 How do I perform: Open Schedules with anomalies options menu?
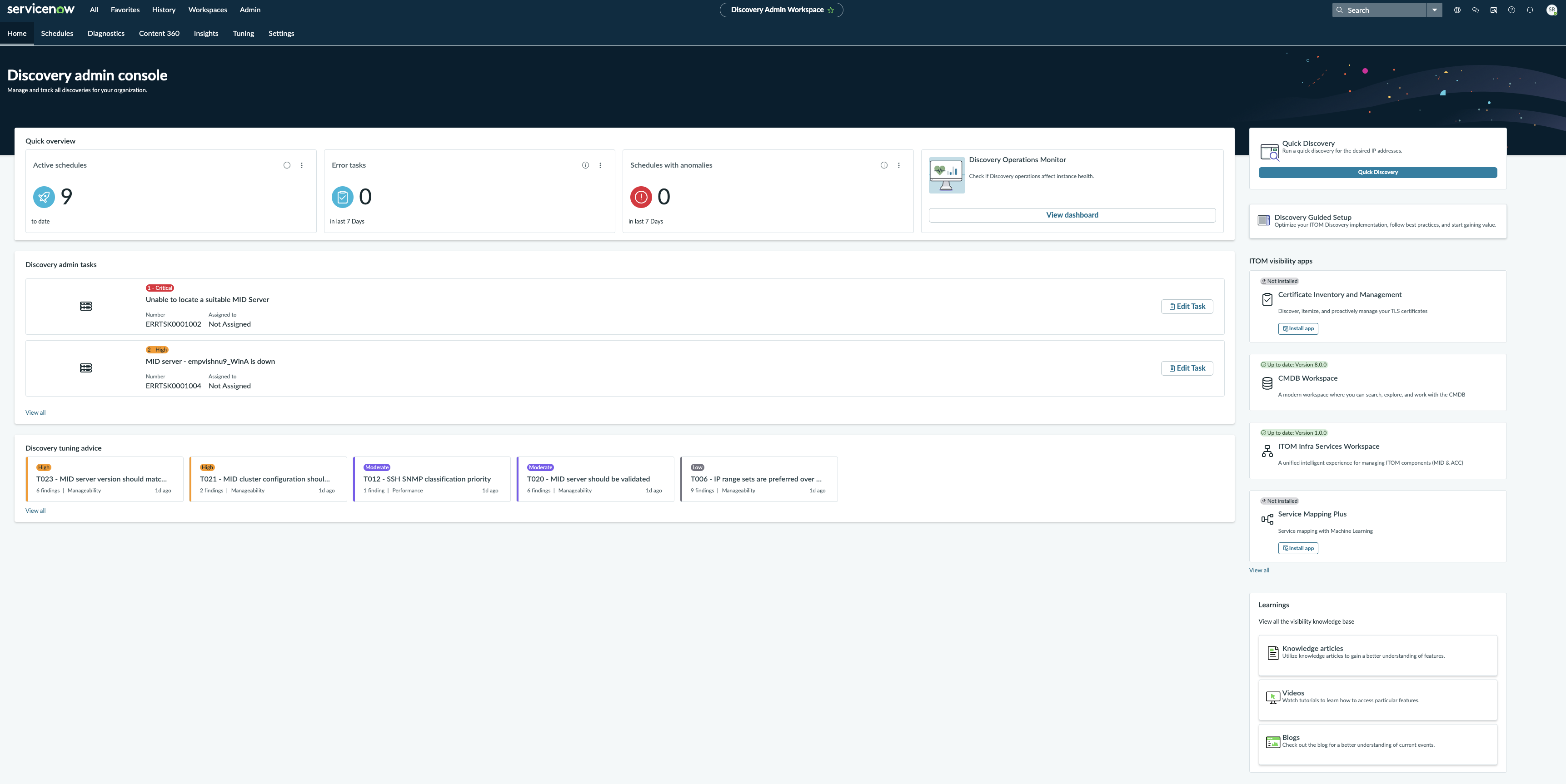tap(898, 165)
